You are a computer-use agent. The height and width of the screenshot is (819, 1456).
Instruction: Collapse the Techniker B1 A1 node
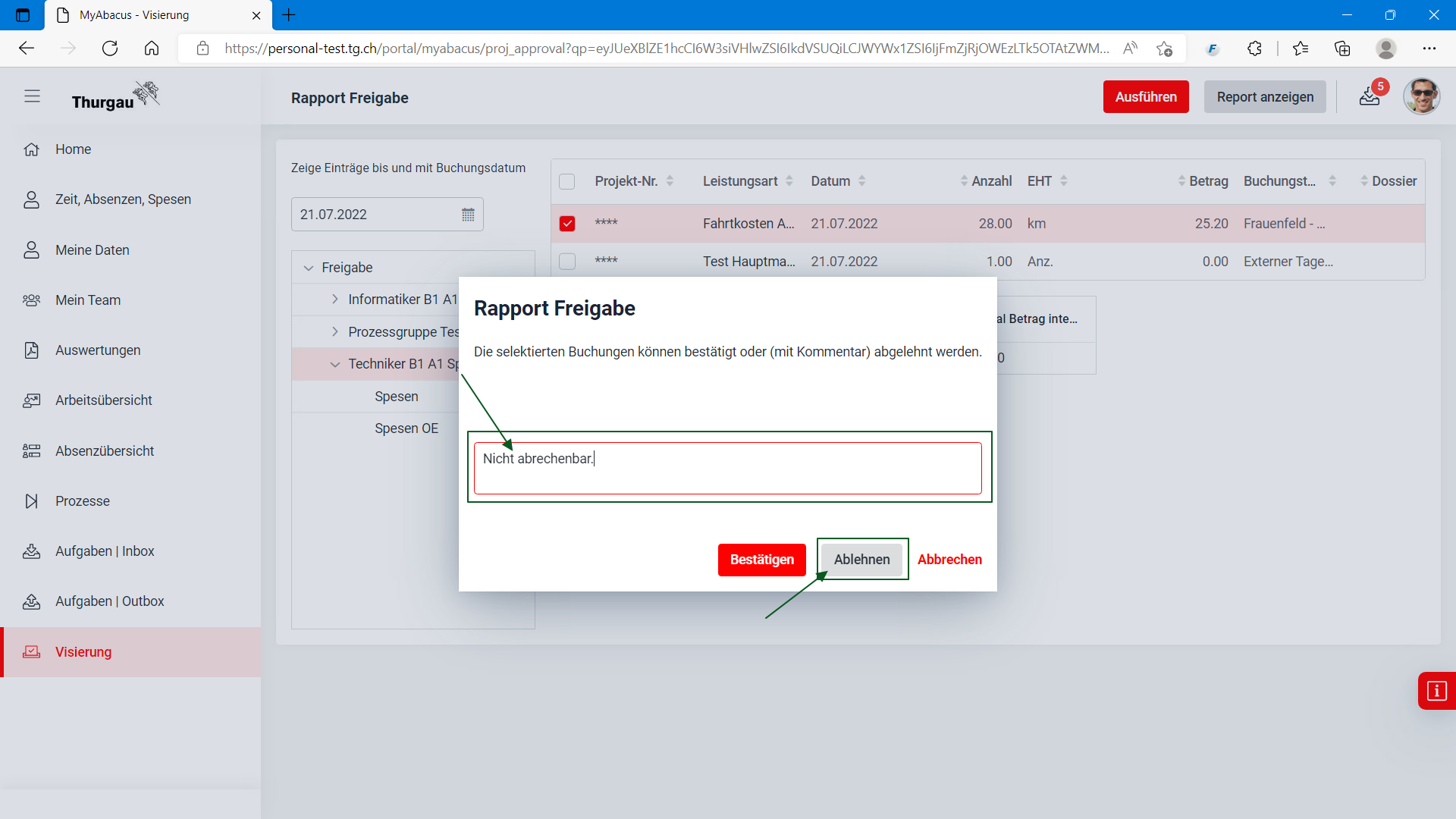pyautogui.click(x=335, y=364)
